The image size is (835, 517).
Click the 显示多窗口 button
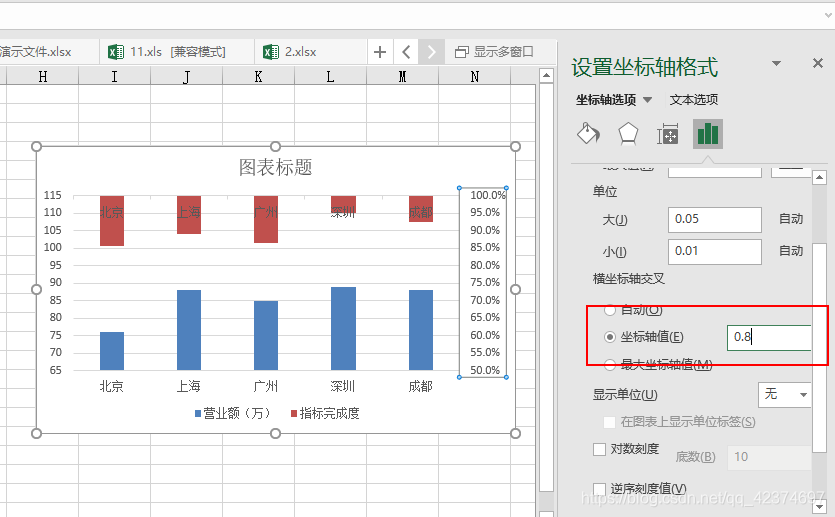click(494, 52)
